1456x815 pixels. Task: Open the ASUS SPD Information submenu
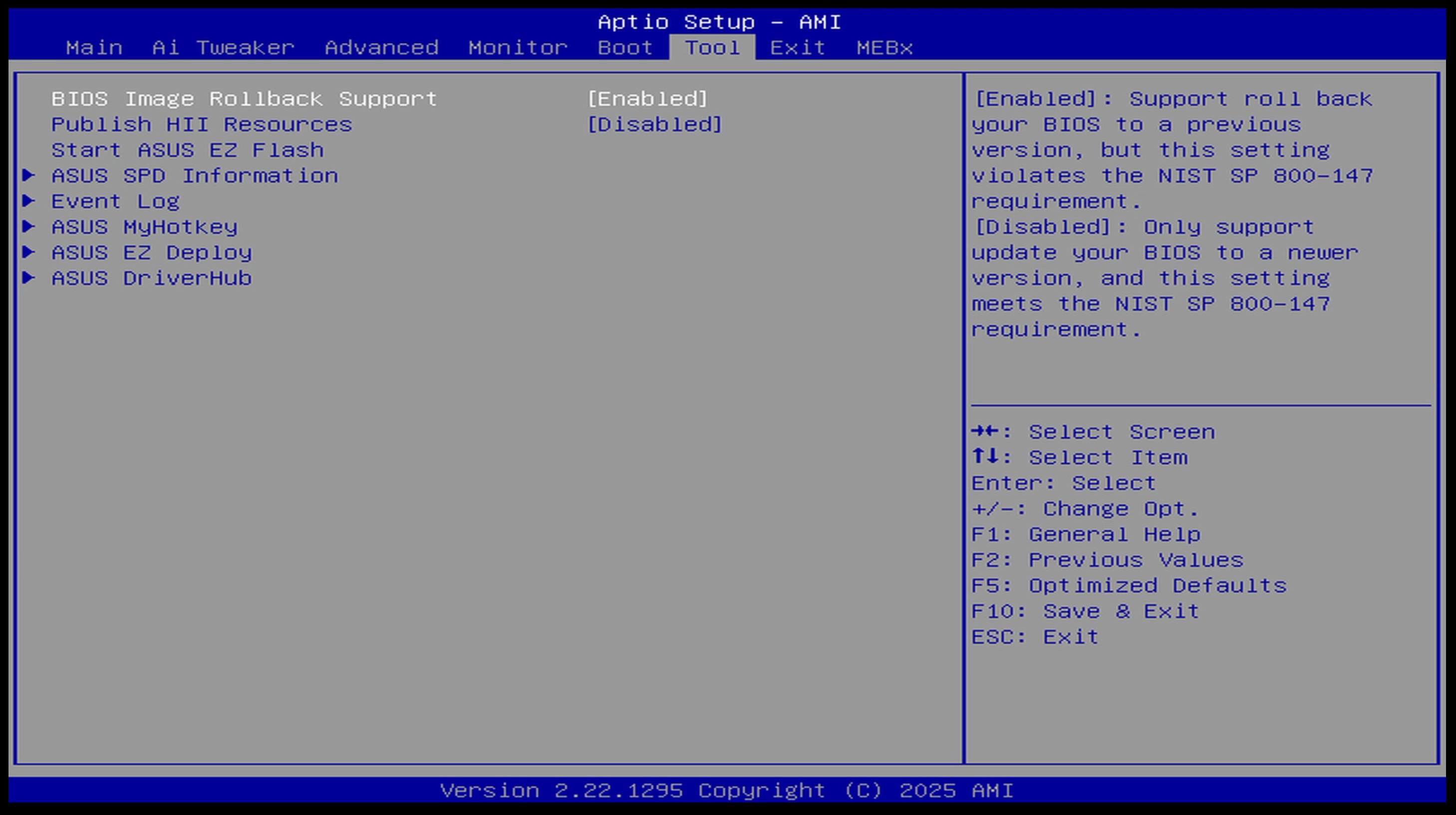coord(195,176)
